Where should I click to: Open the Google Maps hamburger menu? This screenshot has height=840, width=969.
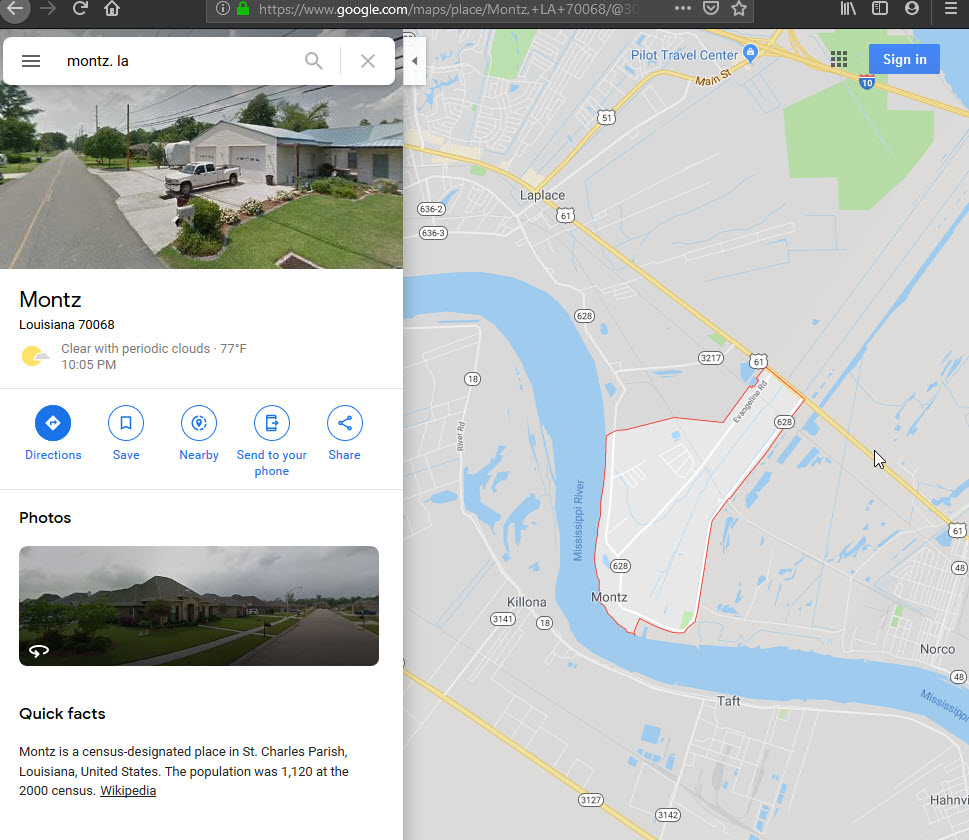31,61
